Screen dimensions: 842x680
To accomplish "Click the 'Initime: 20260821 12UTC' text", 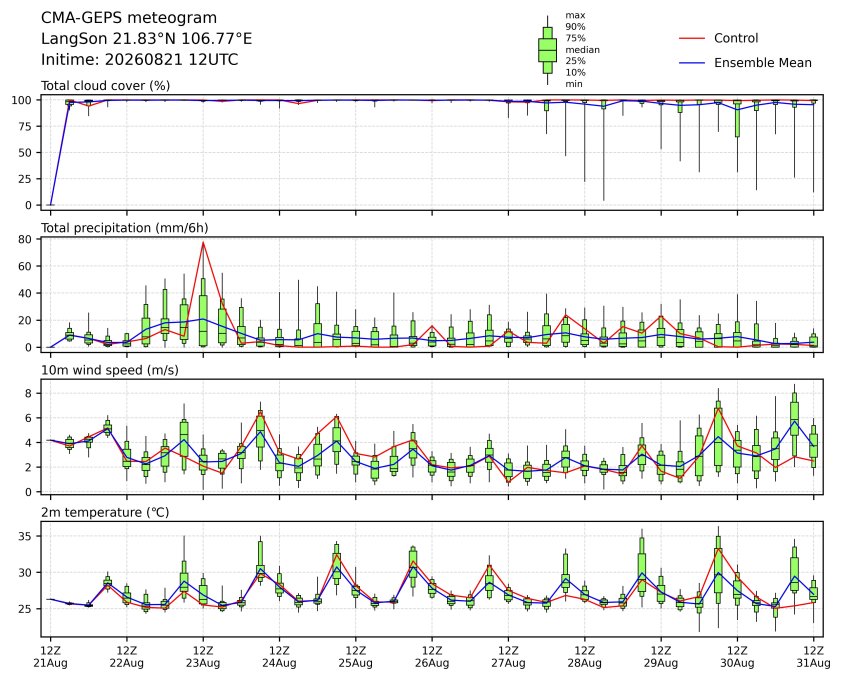I will pos(140,59).
